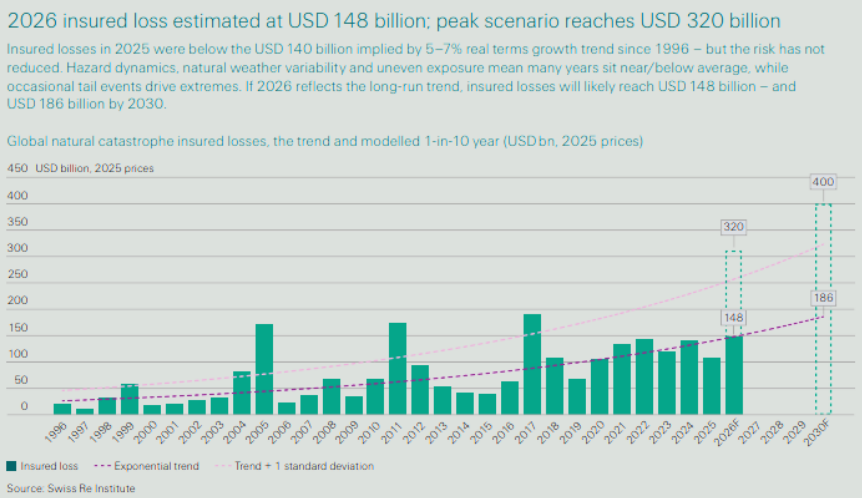The image size is (862, 498).
Task: Select the tall 2017 insured loss bar
Action: (532, 364)
